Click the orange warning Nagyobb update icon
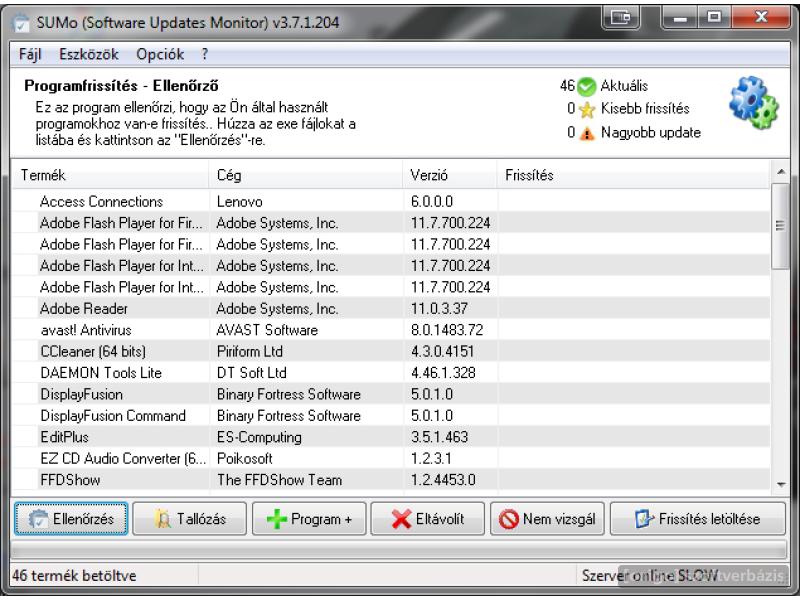Image resolution: width=800 pixels, height=600 pixels. pyautogui.click(x=587, y=134)
